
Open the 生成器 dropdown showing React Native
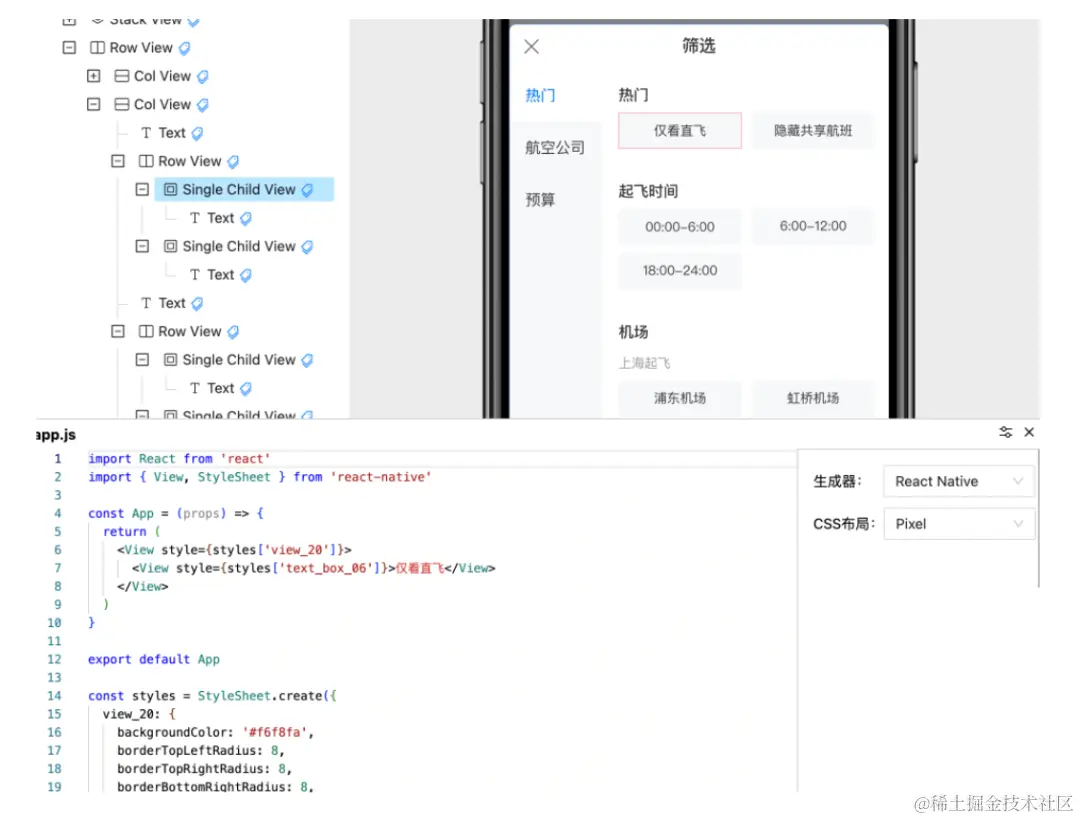pyautogui.click(x=957, y=481)
